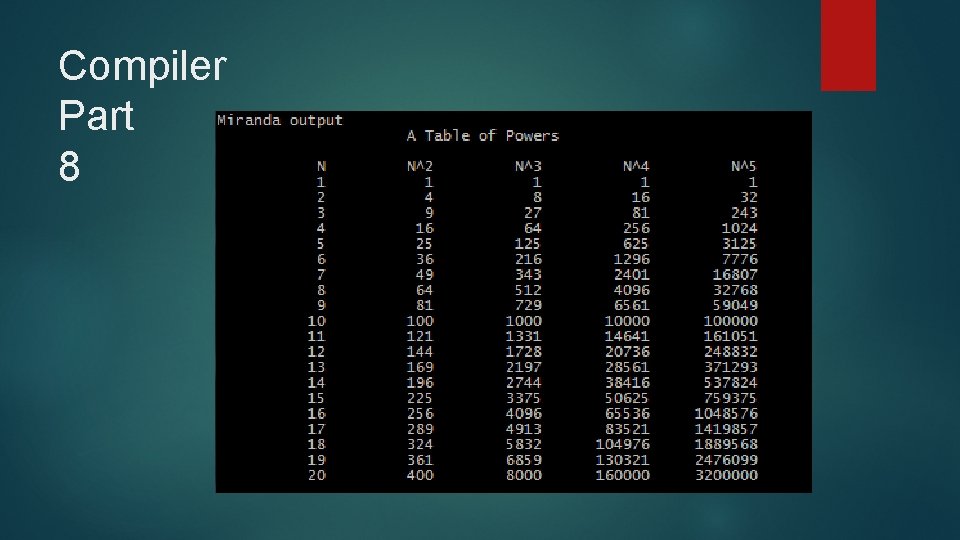This screenshot has height=540, width=960.
Task: Click the value 1728
Action: (523, 352)
